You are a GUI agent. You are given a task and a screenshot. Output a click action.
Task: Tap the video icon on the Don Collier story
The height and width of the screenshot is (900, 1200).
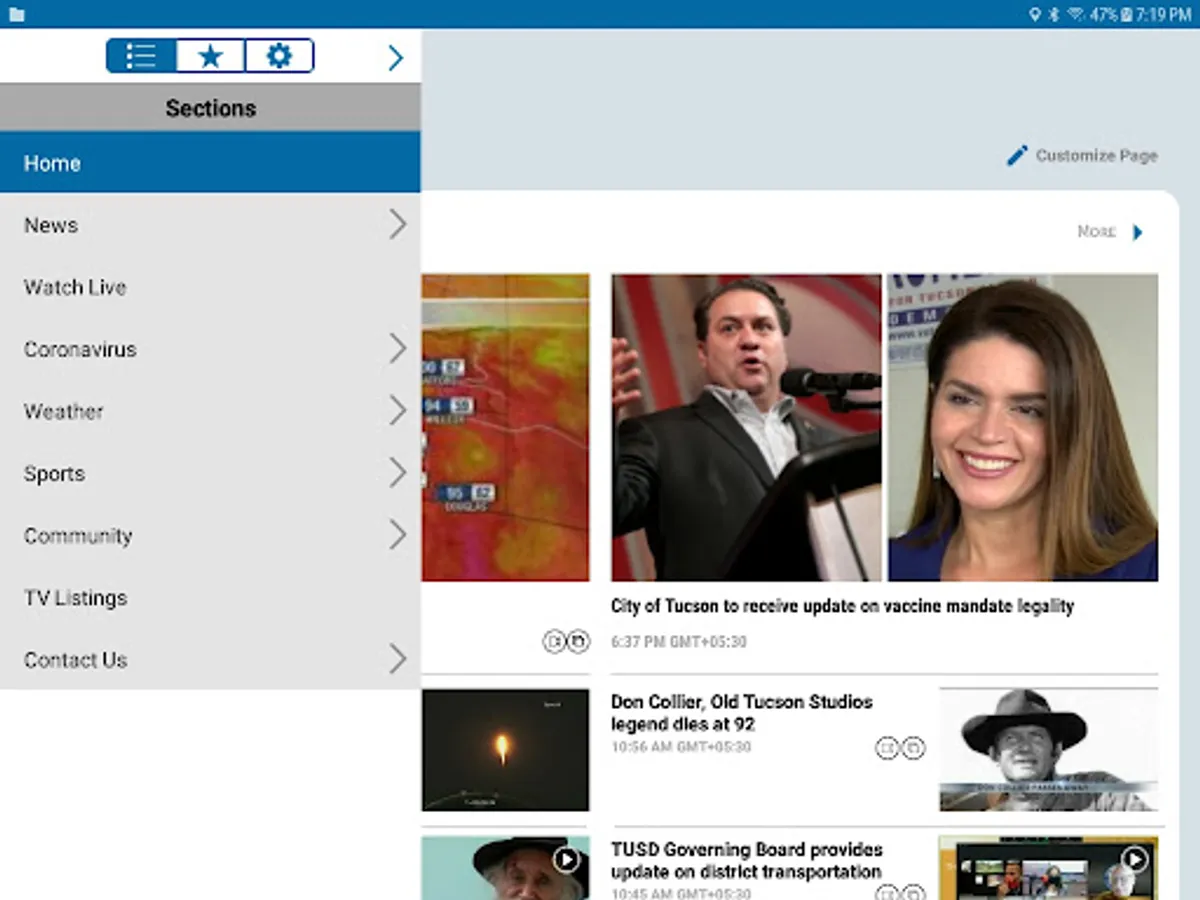(x=887, y=748)
